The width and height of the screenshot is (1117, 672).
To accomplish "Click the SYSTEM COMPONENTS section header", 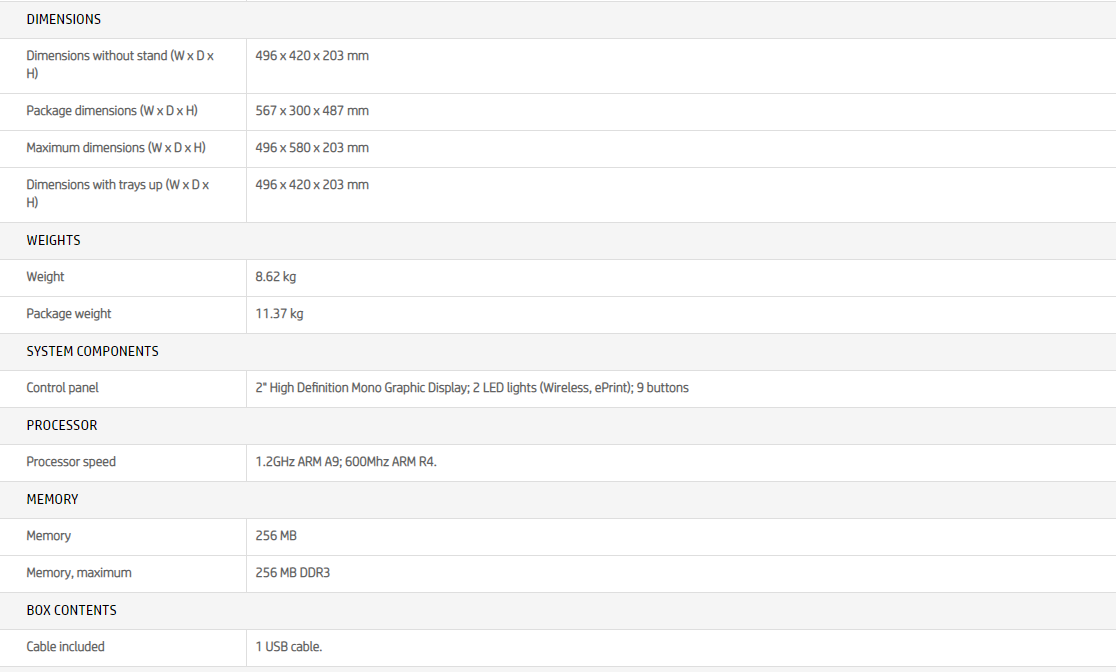I will [92, 351].
